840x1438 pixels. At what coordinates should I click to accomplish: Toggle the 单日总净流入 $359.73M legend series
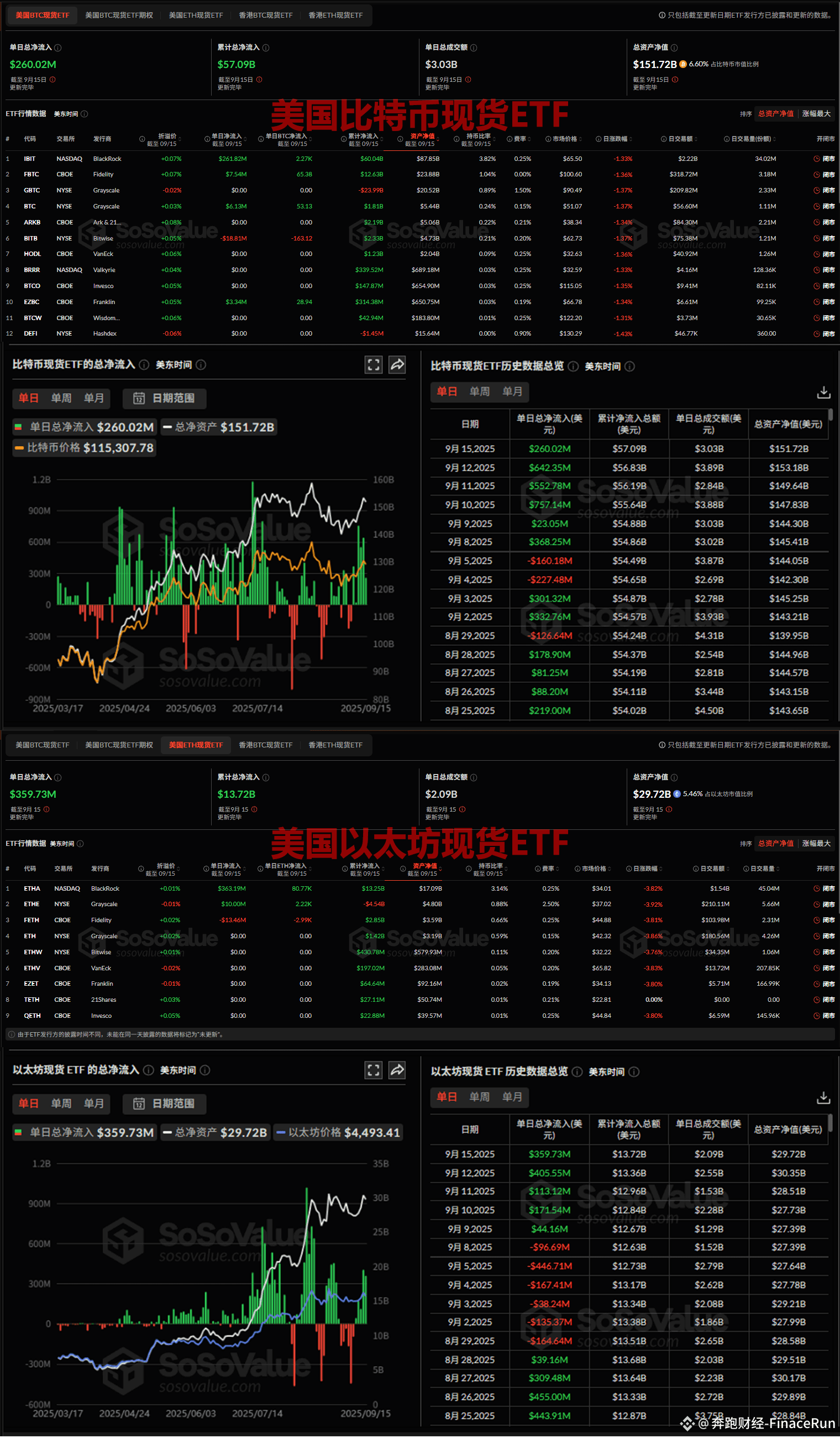tap(84, 1133)
